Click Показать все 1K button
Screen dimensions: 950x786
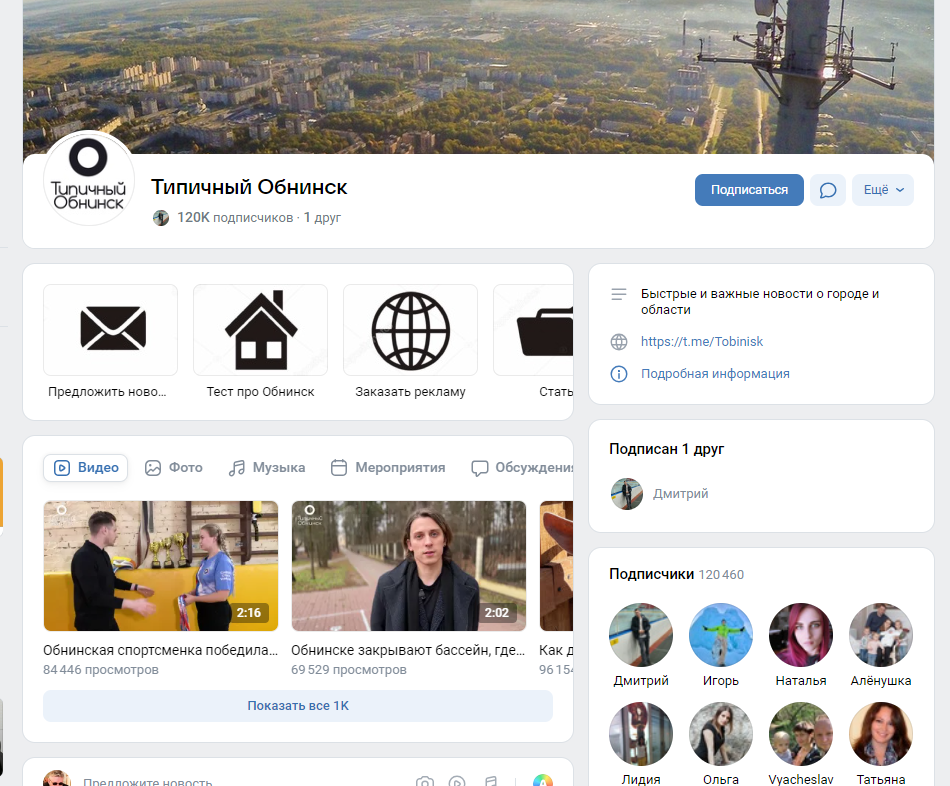tap(298, 706)
